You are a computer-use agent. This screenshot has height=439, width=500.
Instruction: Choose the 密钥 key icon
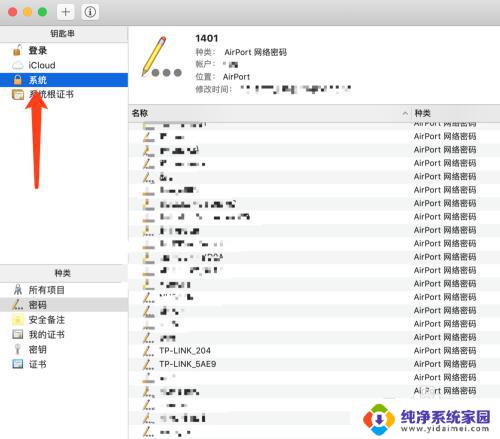[18, 349]
